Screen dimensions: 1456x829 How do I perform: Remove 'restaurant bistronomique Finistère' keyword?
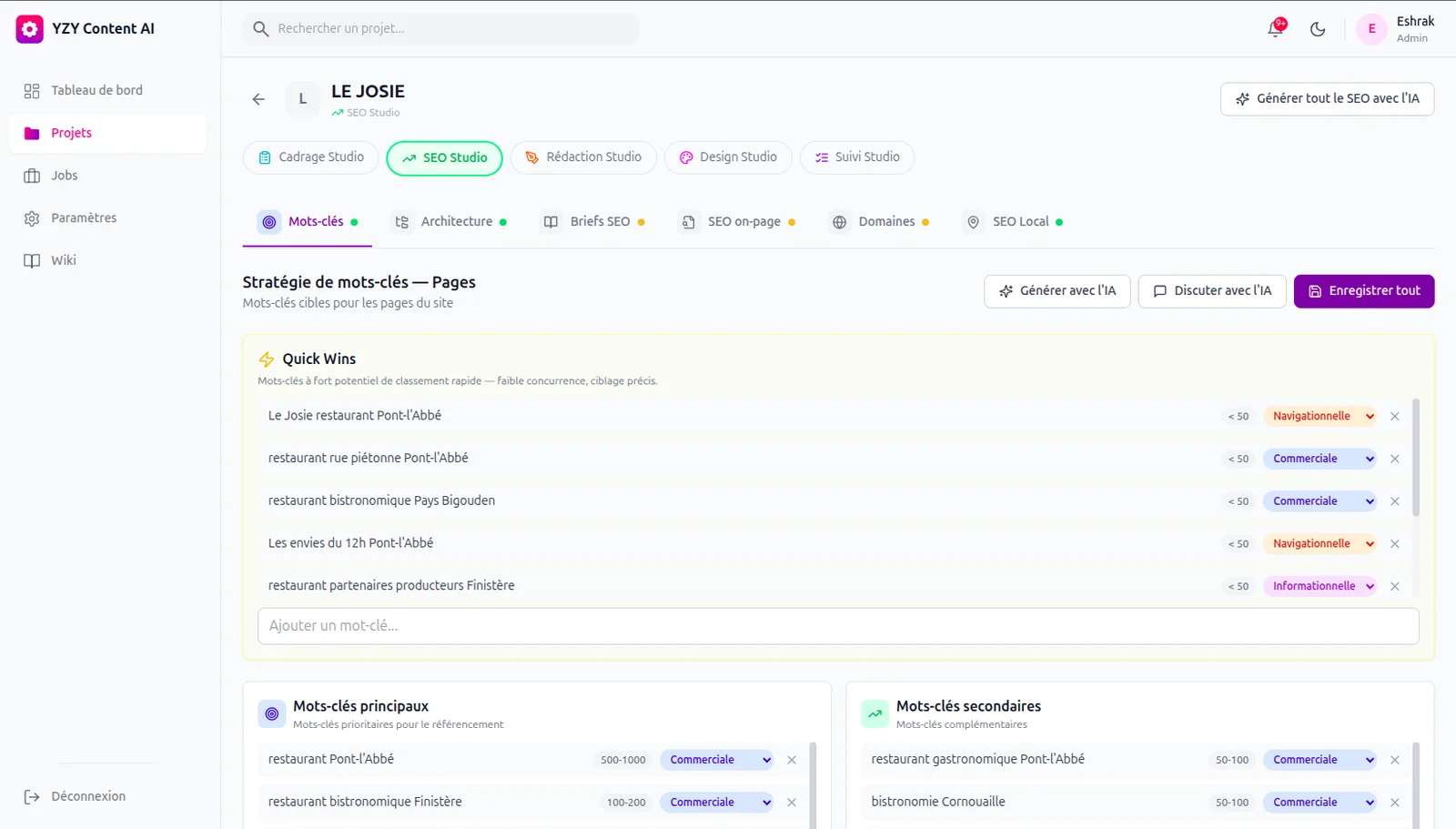792,803
